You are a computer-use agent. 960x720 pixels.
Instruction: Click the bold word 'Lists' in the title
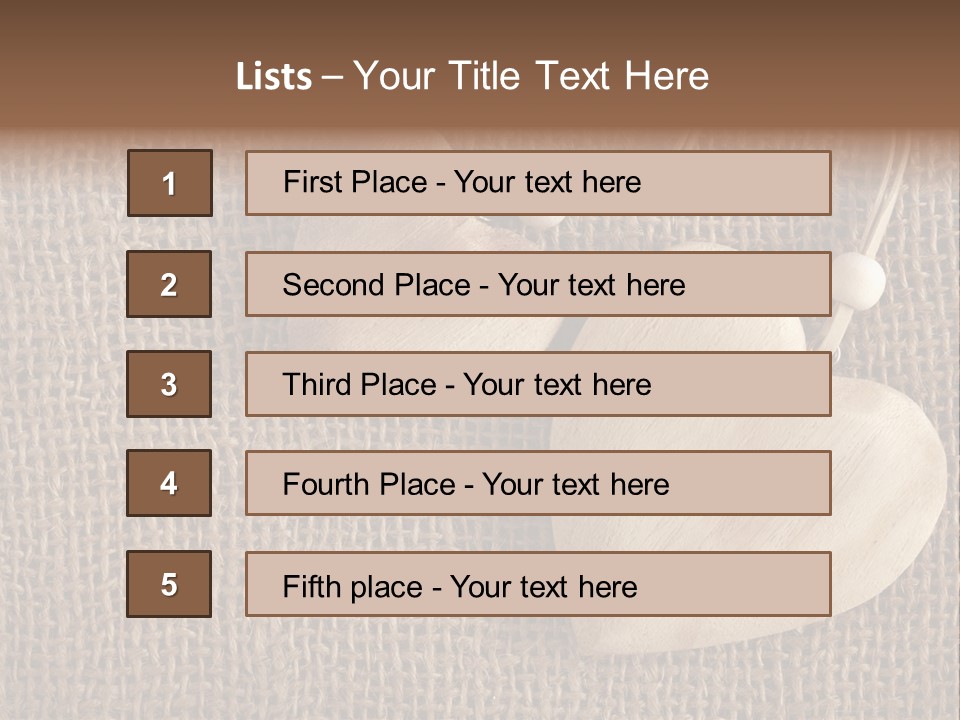pos(273,77)
